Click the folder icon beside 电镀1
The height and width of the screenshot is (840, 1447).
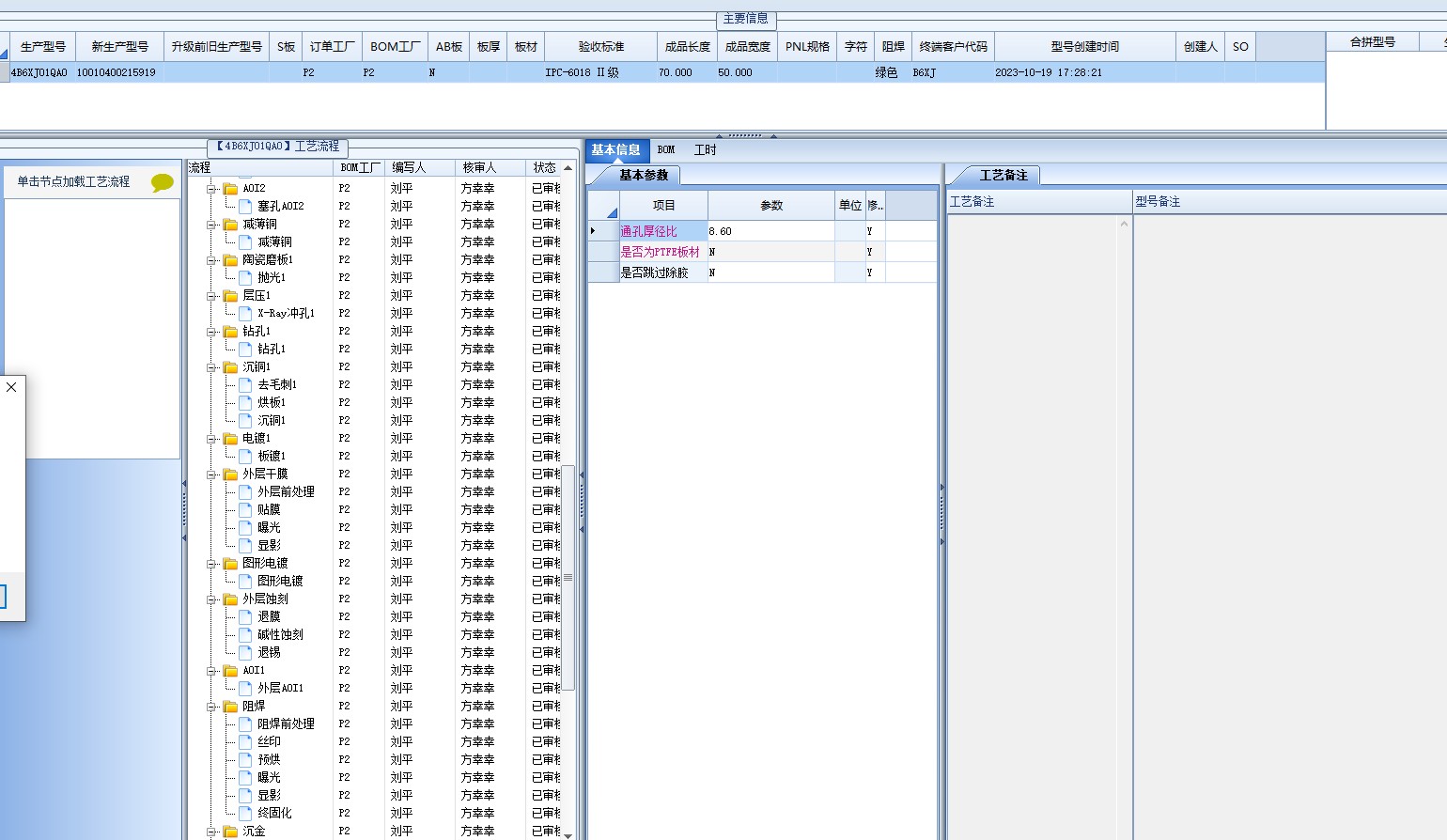230,439
